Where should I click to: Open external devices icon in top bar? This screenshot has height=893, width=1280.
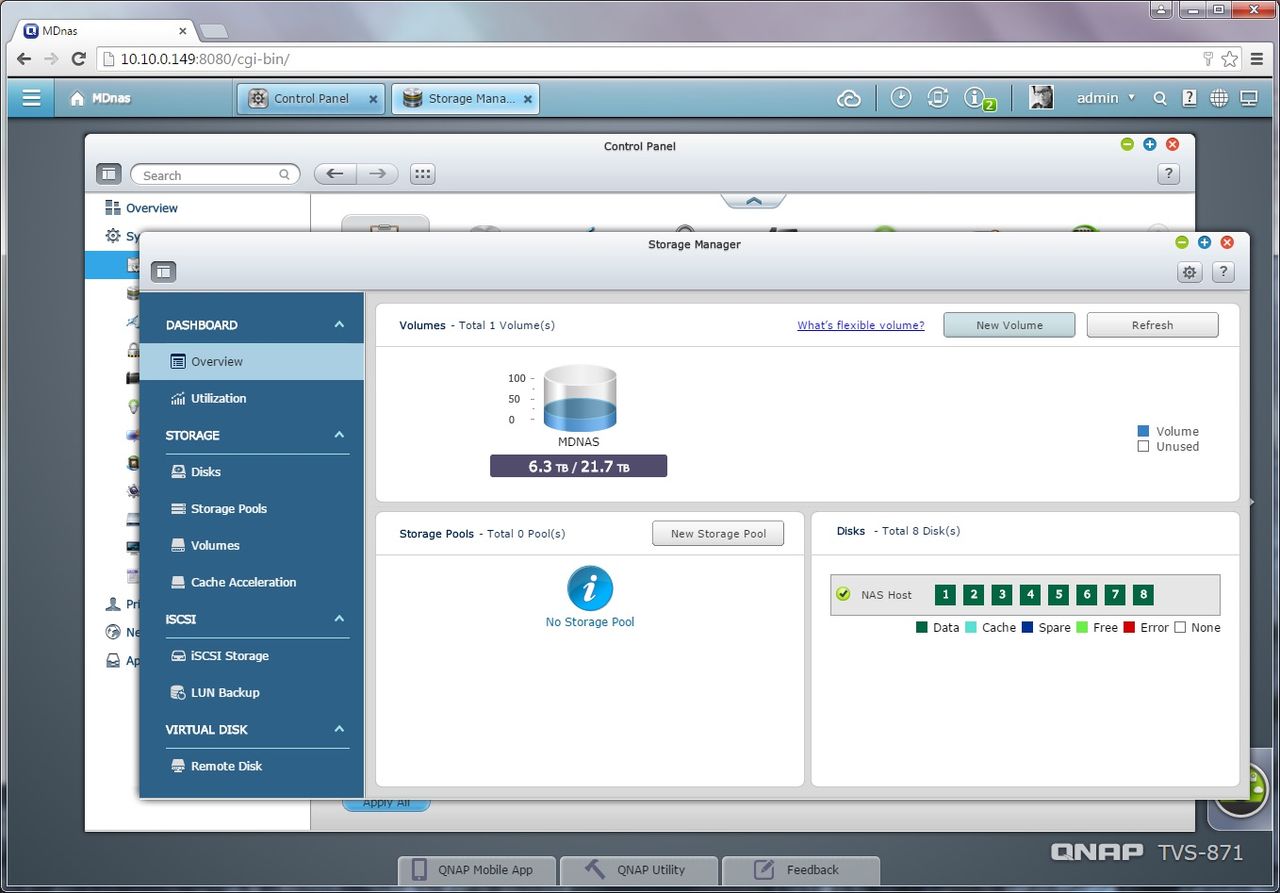pos(937,97)
